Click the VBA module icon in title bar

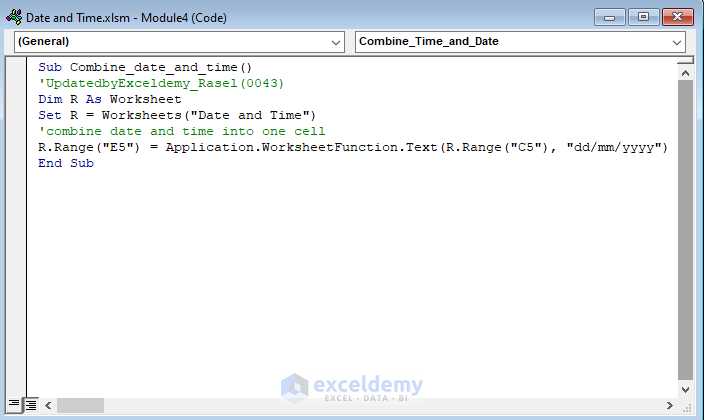pos(14,17)
